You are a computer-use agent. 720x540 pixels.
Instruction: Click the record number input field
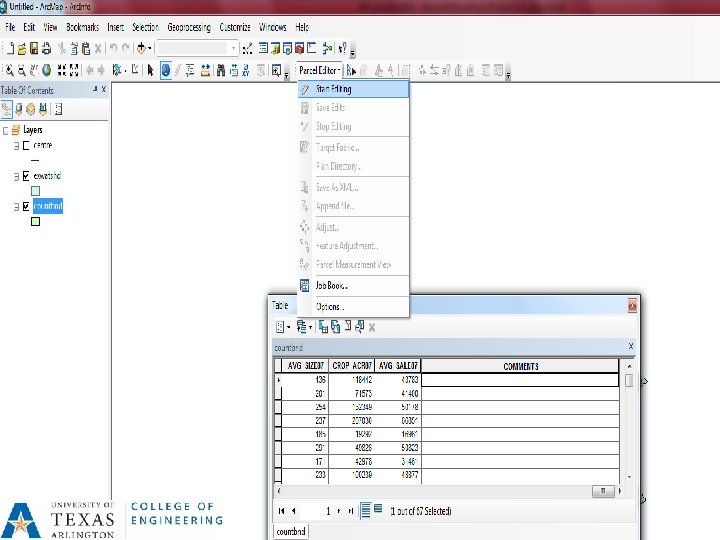click(316, 511)
